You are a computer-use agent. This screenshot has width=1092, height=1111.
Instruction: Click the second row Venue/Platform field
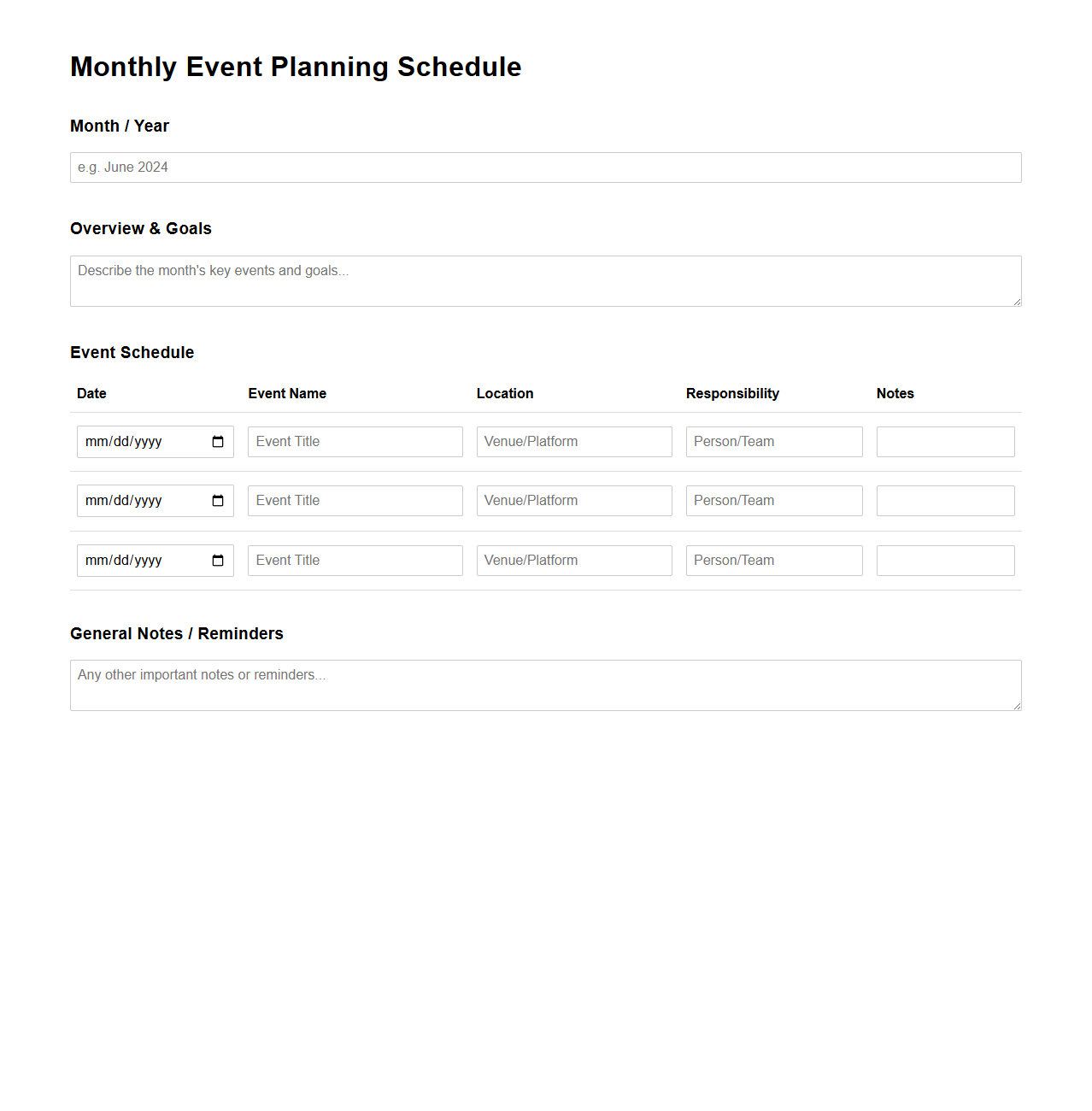pos(573,500)
